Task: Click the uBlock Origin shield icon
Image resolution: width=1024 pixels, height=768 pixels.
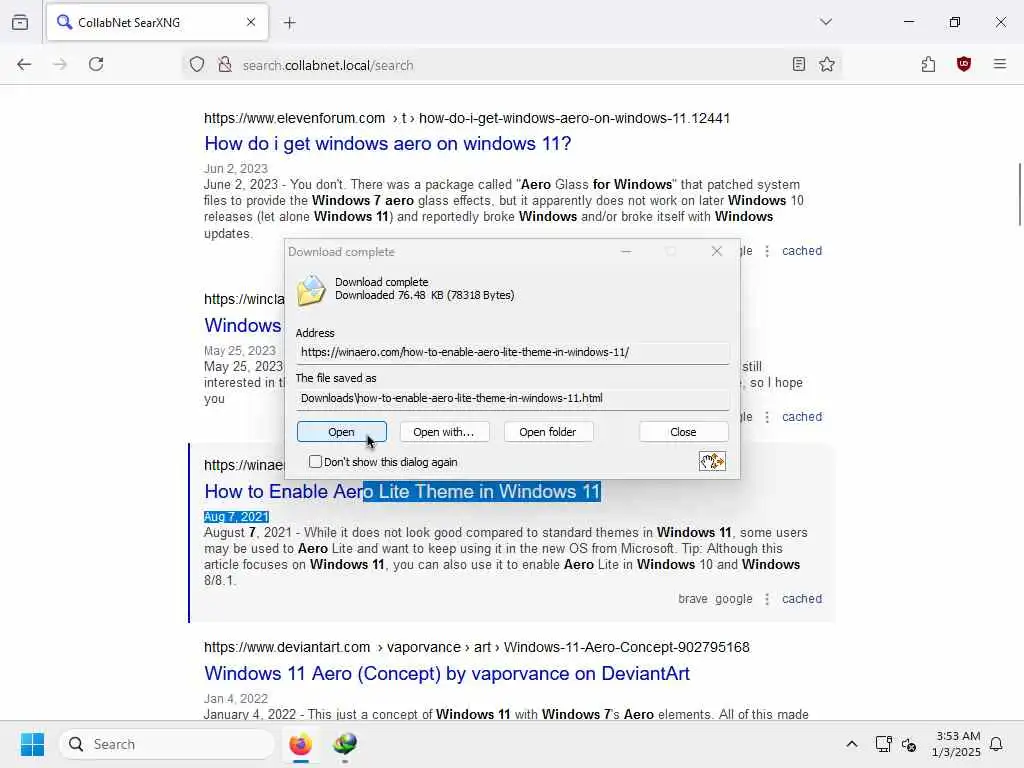Action: click(963, 64)
